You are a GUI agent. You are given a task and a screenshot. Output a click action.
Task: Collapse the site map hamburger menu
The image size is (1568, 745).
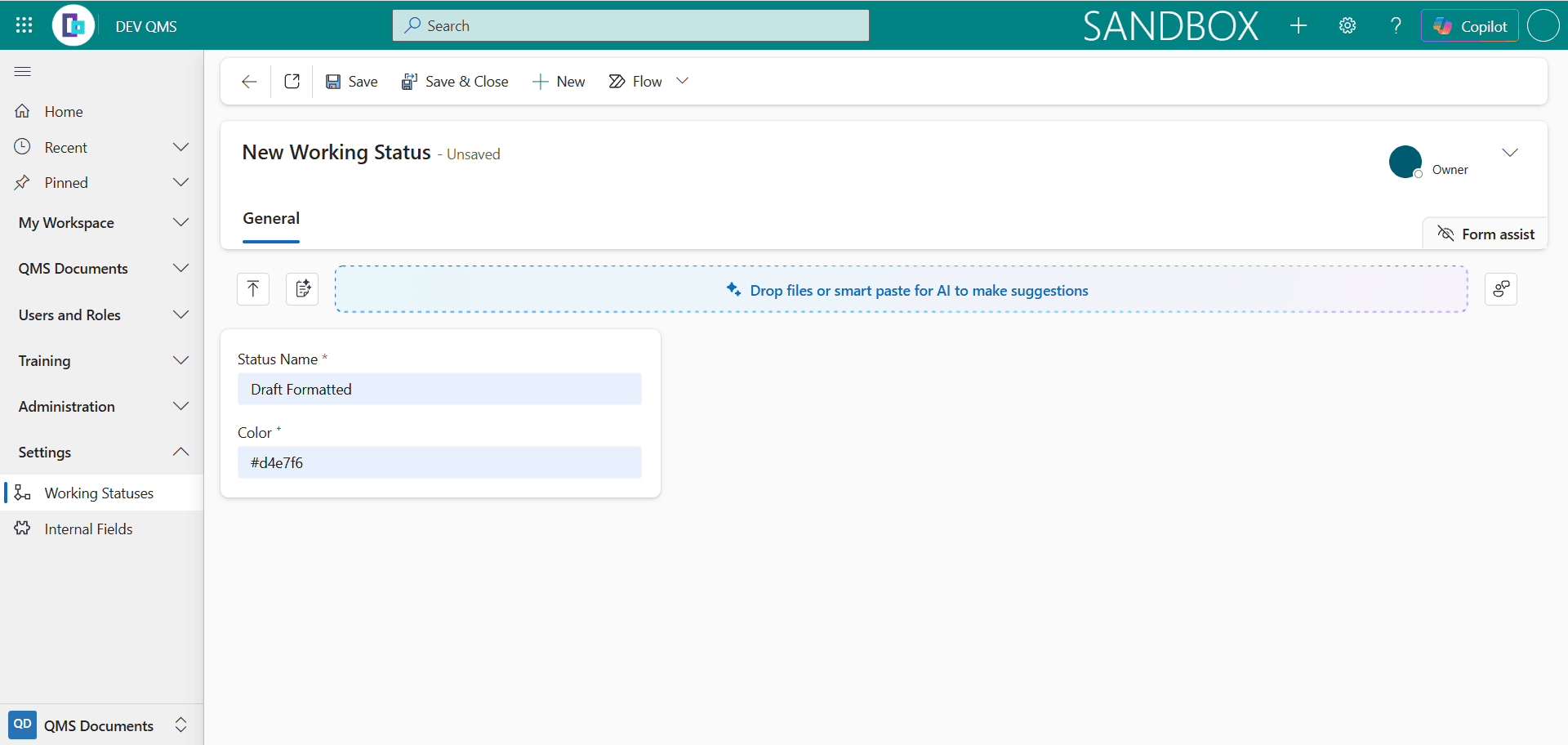tap(23, 72)
